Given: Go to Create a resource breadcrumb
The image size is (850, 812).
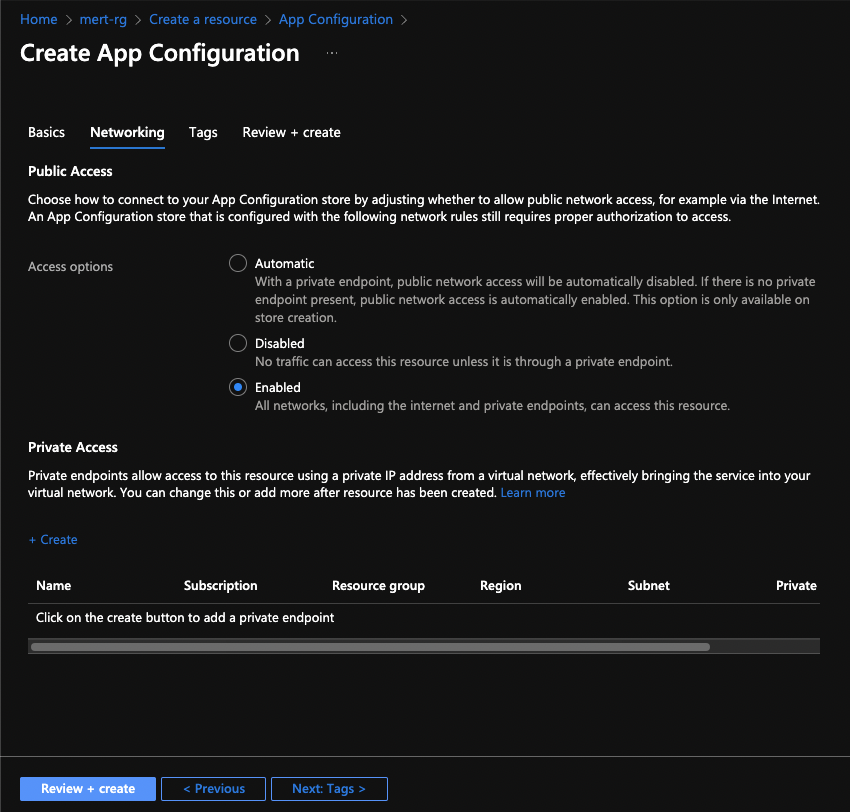Looking at the screenshot, I should [203, 19].
